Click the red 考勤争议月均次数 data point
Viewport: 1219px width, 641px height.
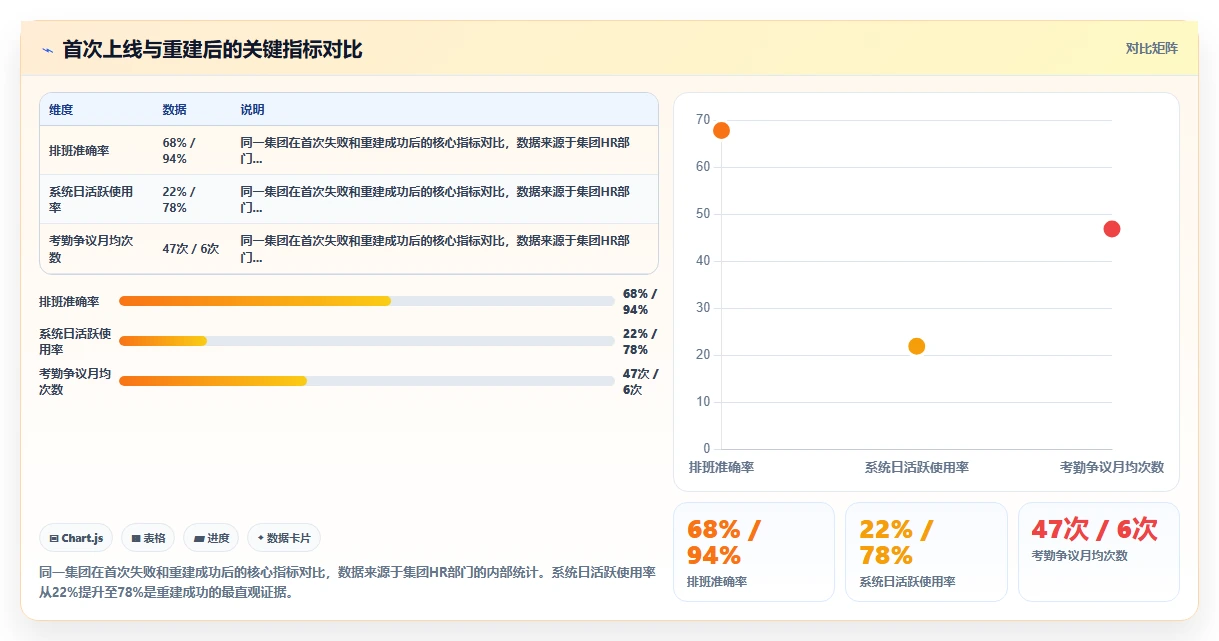(x=1112, y=229)
